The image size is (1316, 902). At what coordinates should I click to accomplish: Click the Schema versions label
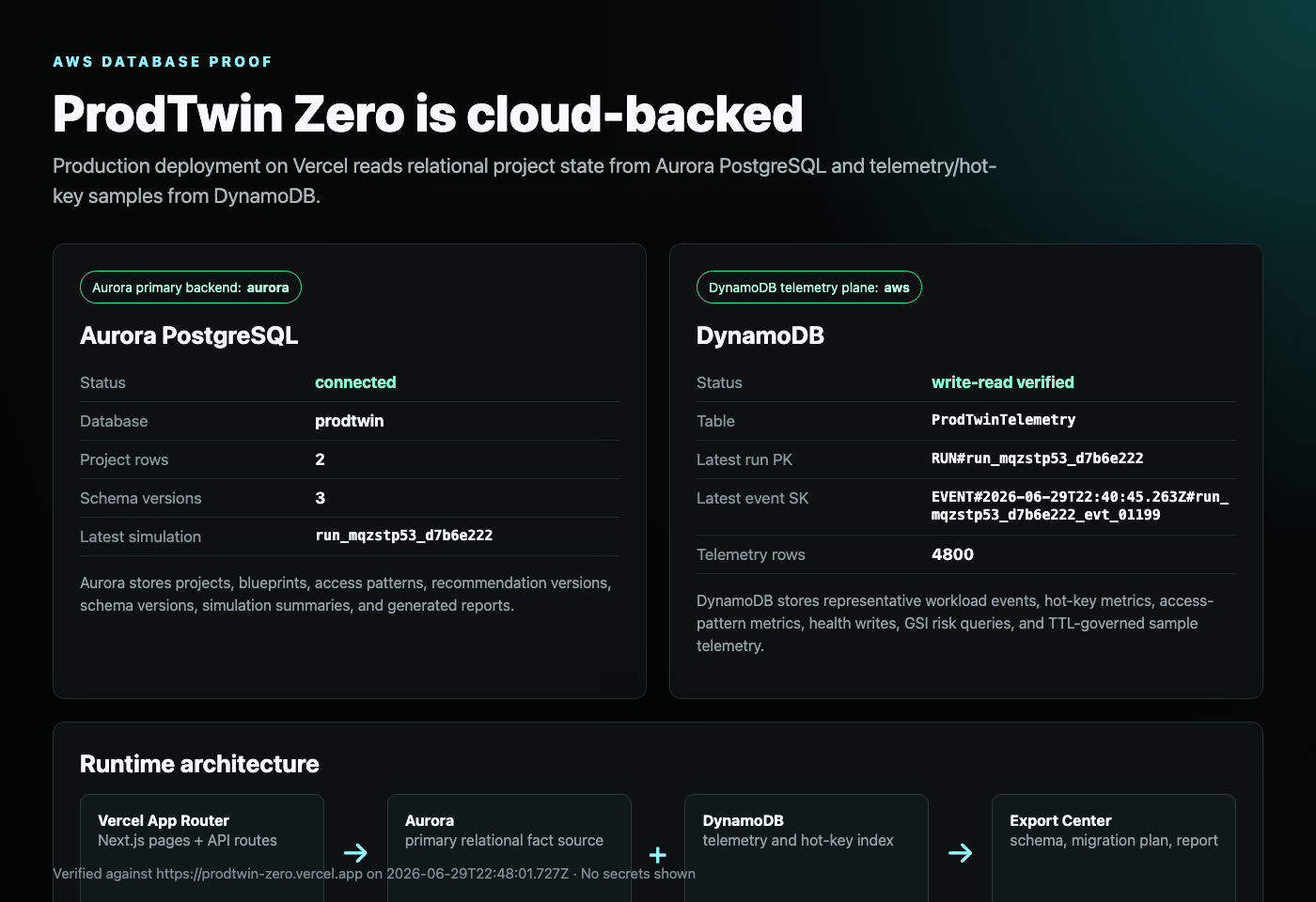tap(141, 498)
